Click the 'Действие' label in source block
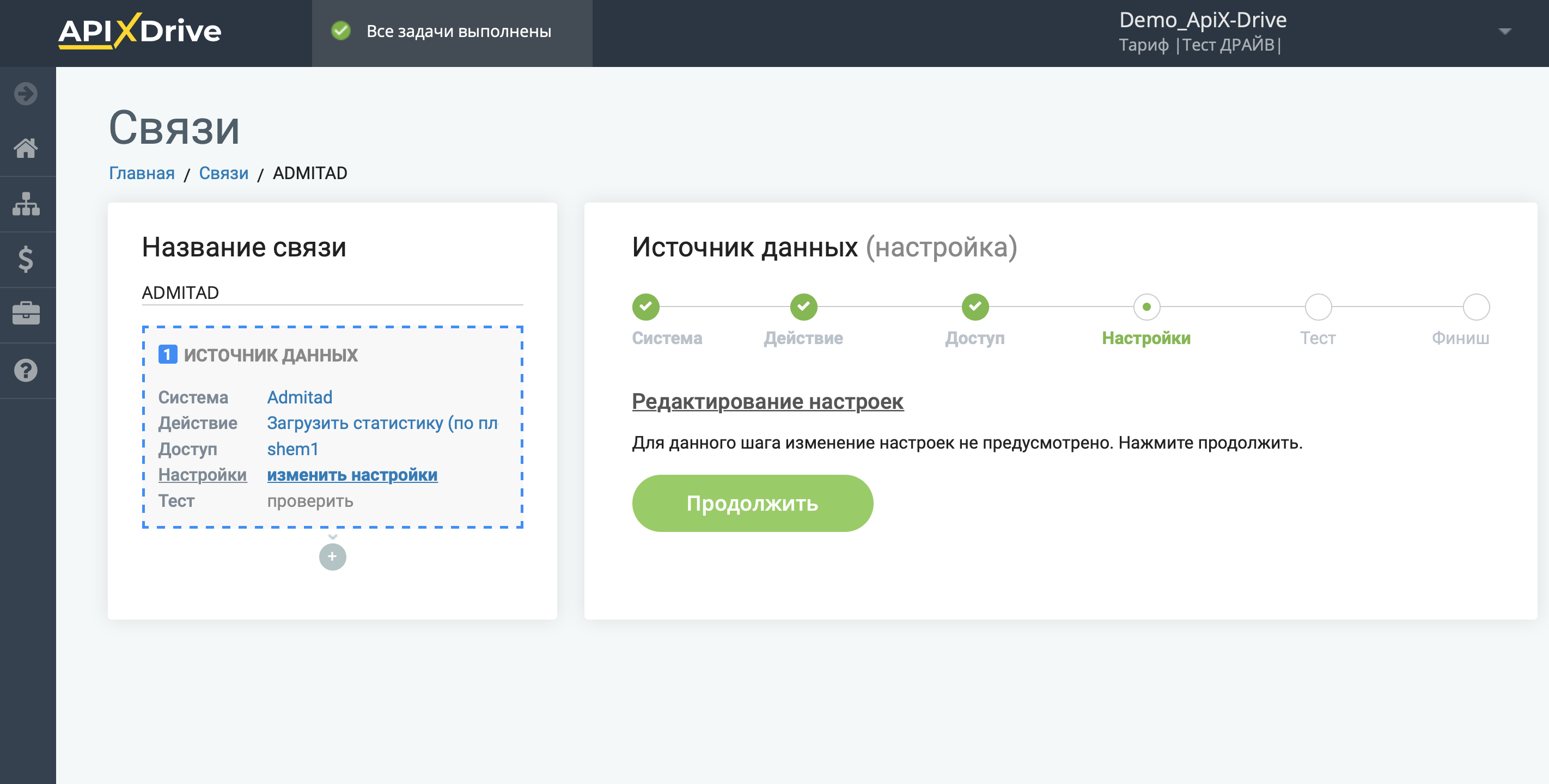This screenshot has height=784, width=1549. click(x=198, y=423)
